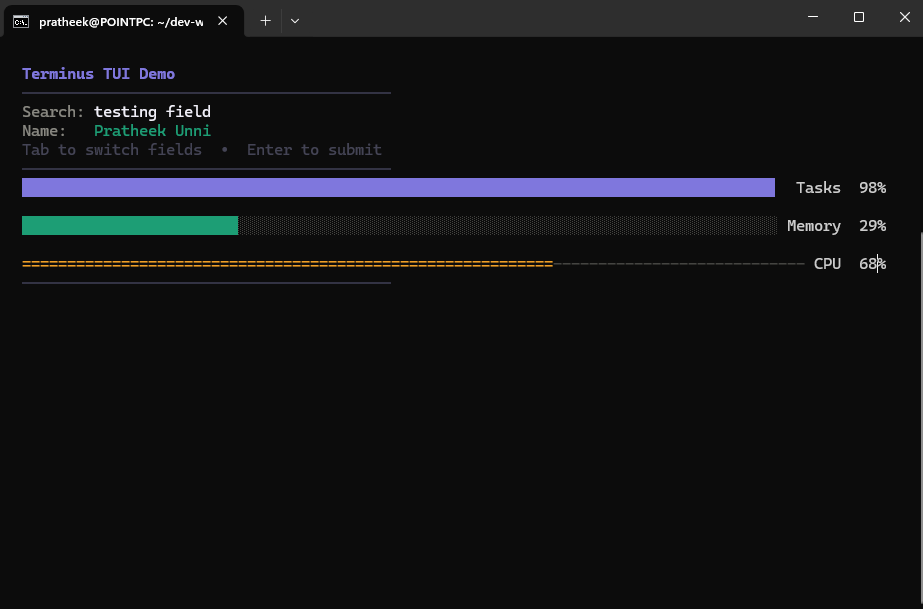Close the terminal window
923x609 pixels.
905,17
